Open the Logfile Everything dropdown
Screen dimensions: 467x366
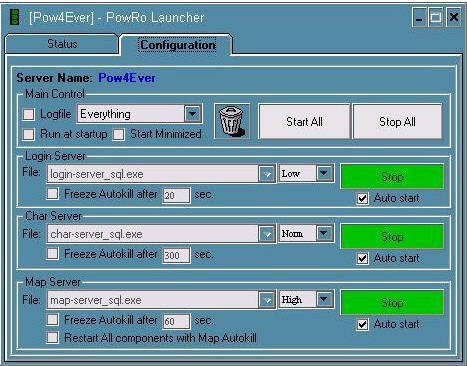[x=193, y=114]
